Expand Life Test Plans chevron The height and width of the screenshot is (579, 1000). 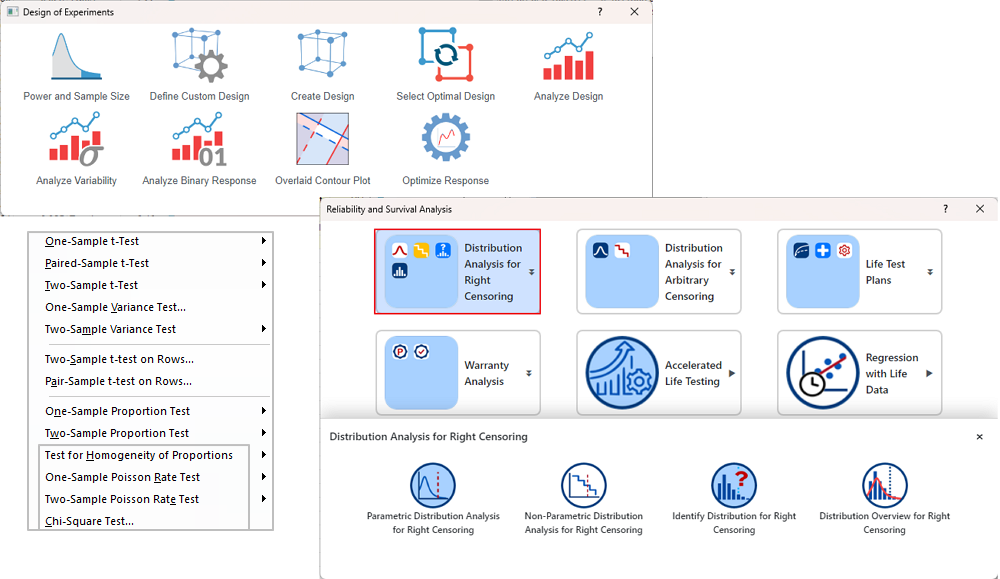click(x=930, y=272)
